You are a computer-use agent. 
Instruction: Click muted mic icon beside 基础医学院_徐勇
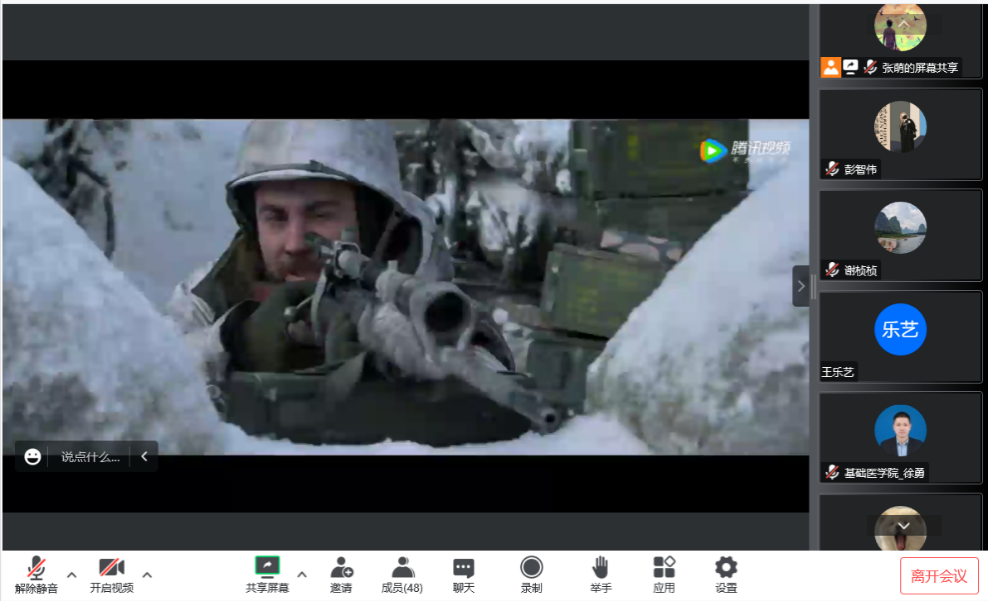tap(832, 472)
